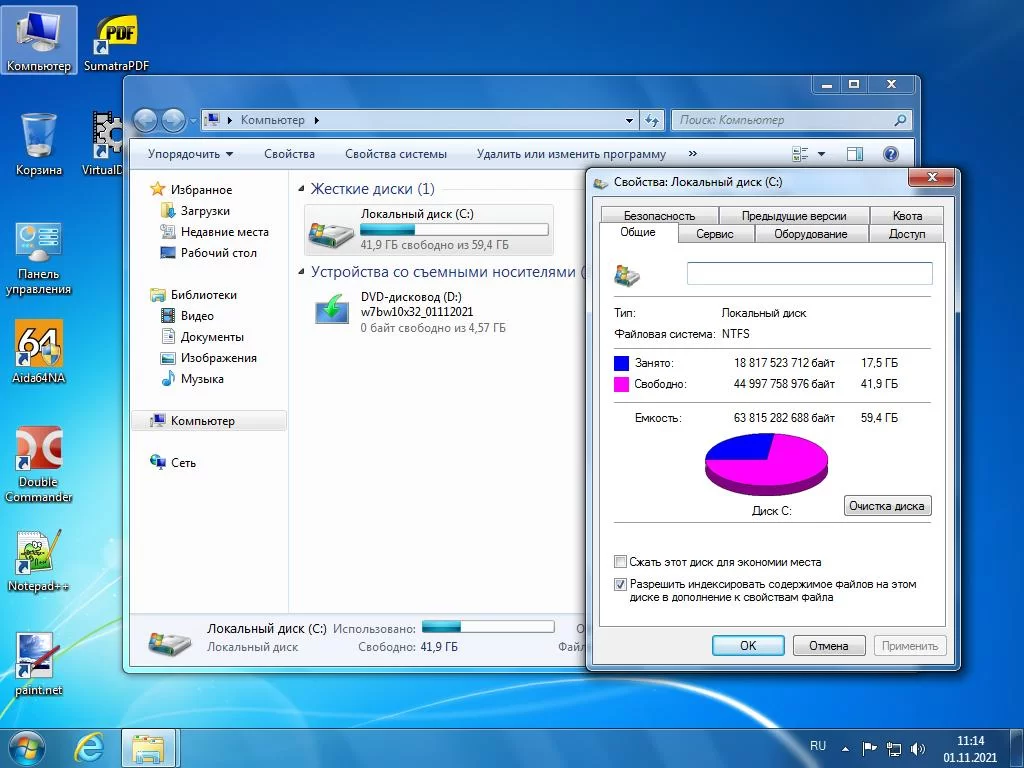1024x768 pixels.
Task: Click the blue 'Занято' color swatch
Action: coord(622,363)
